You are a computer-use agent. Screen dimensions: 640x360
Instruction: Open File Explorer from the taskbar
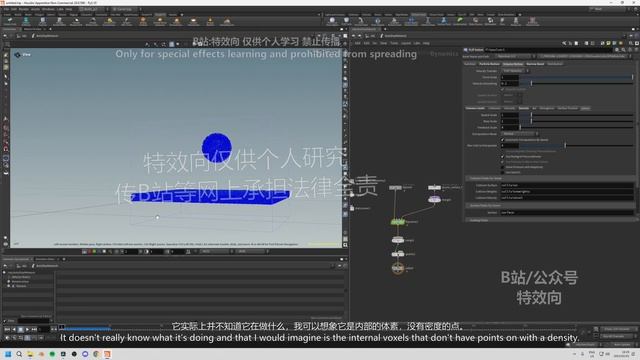click(x=30, y=354)
